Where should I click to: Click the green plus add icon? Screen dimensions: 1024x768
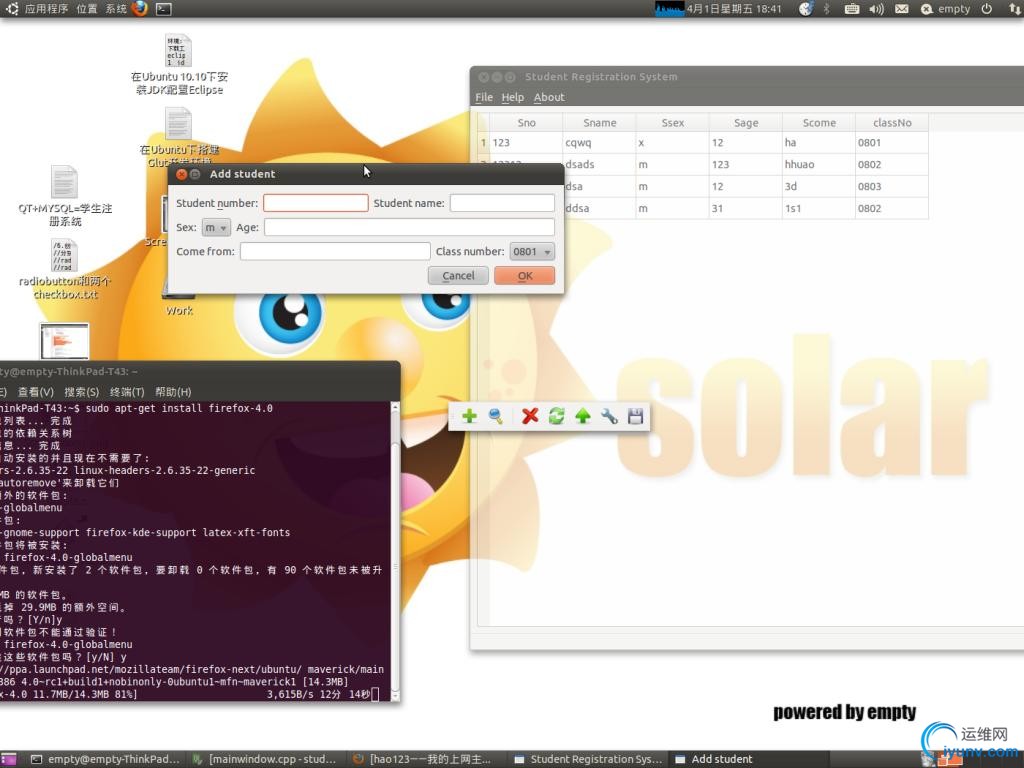coord(469,416)
